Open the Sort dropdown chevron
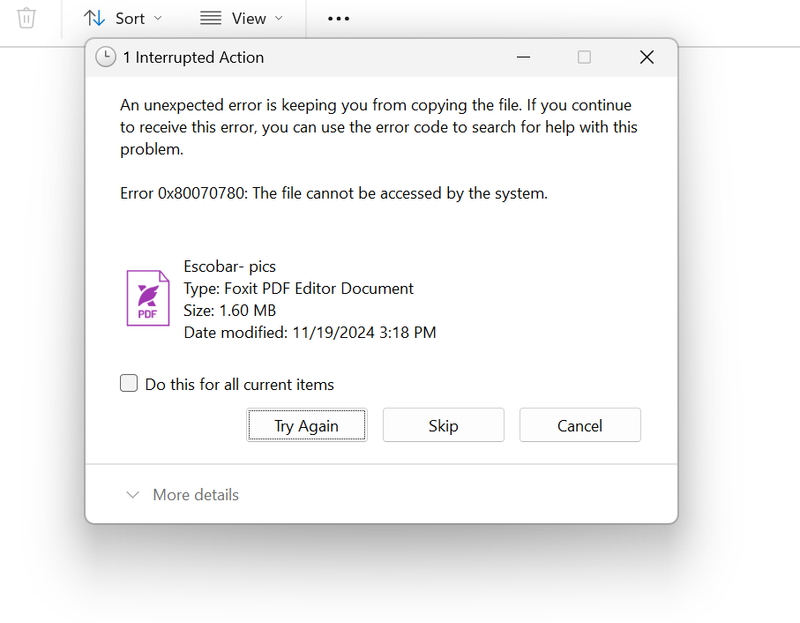Screen dimensions: 800x623 158,18
